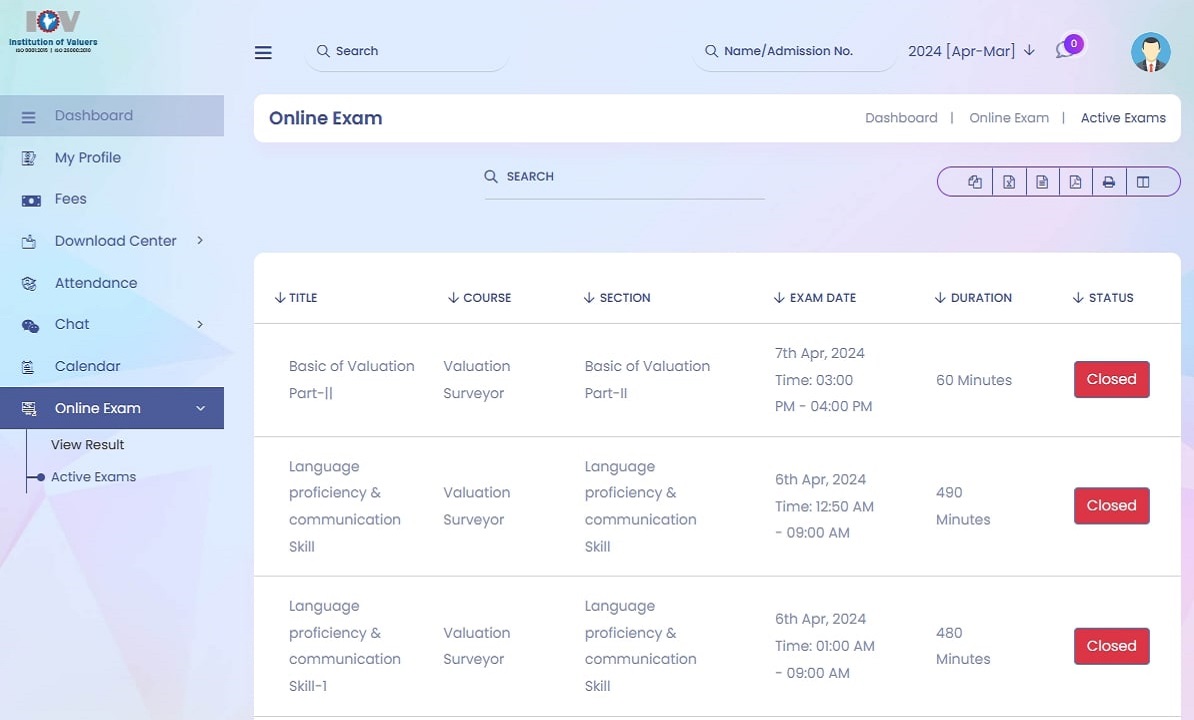Select '60 Minutes' duration cell

pyautogui.click(x=974, y=380)
